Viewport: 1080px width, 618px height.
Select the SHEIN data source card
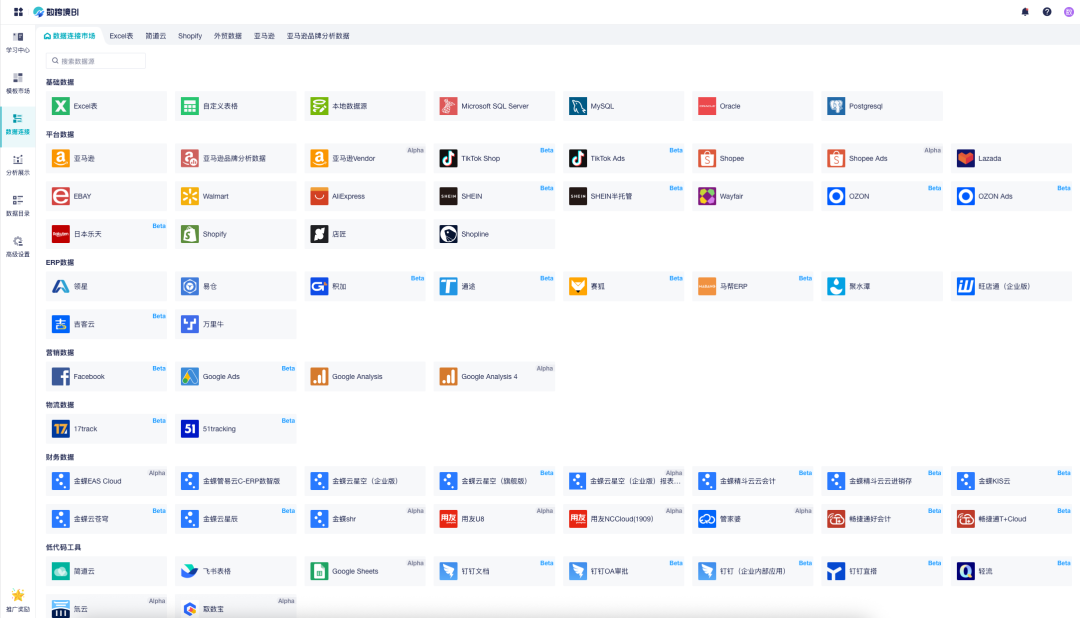(495, 196)
